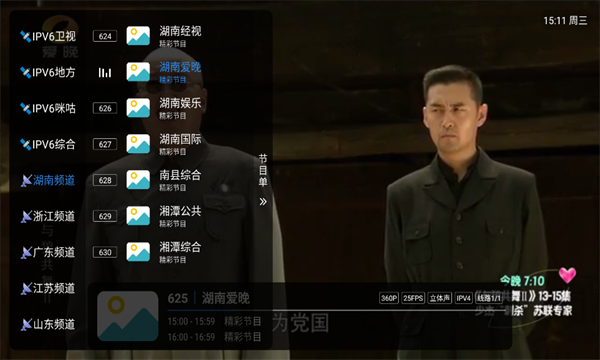Click dish antenna icon beside 湖南频道
The image size is (600, 360).
tap(26, 181)
